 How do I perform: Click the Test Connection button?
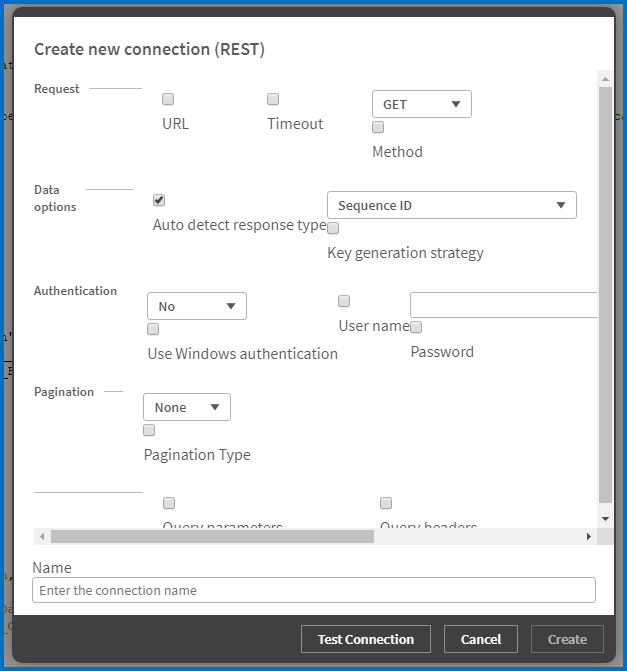pyautogui.click(x=365, y=639)
